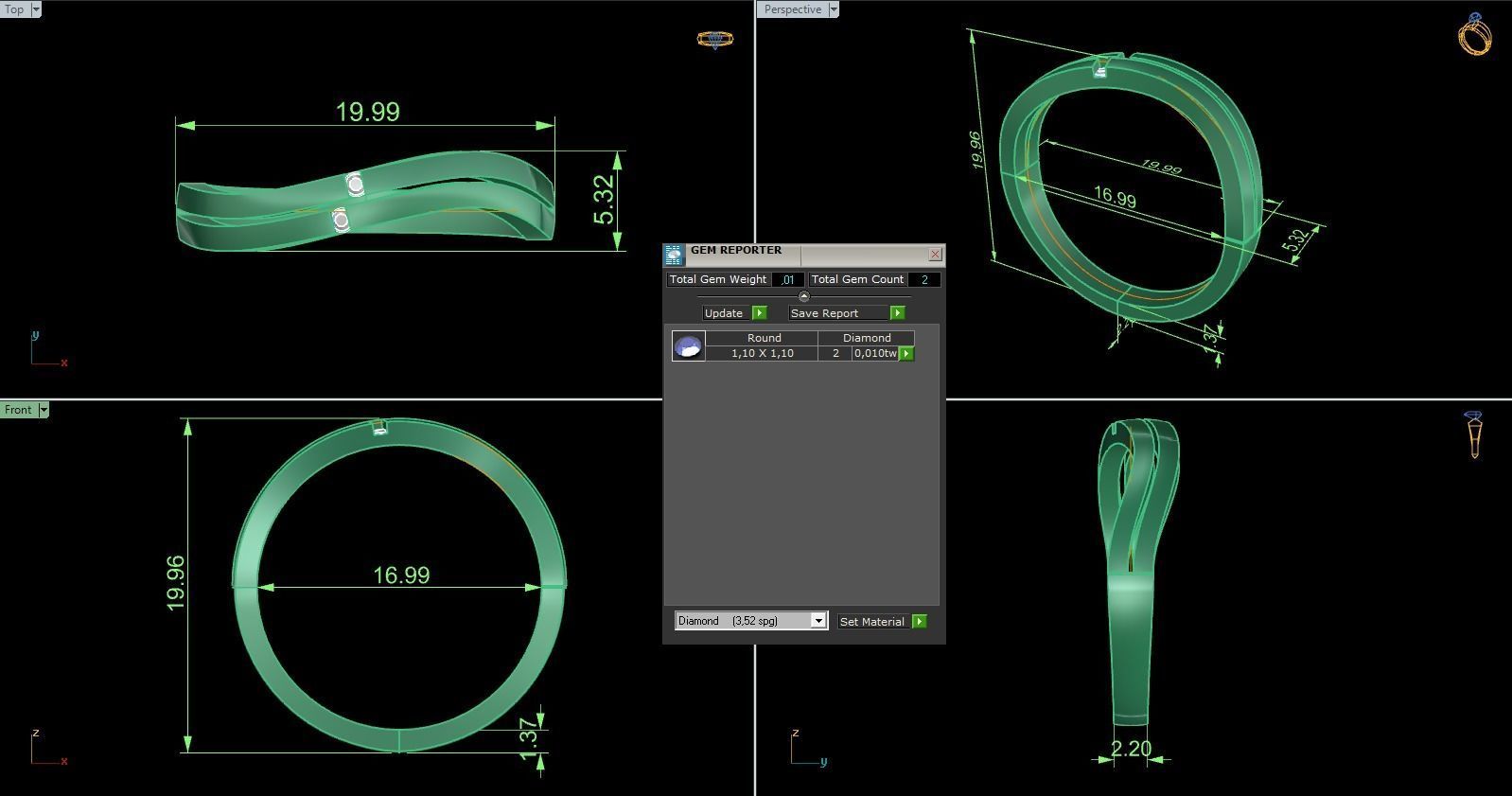Click the Total Gem Count value field
1512x796 pixels.
[924, 279]
